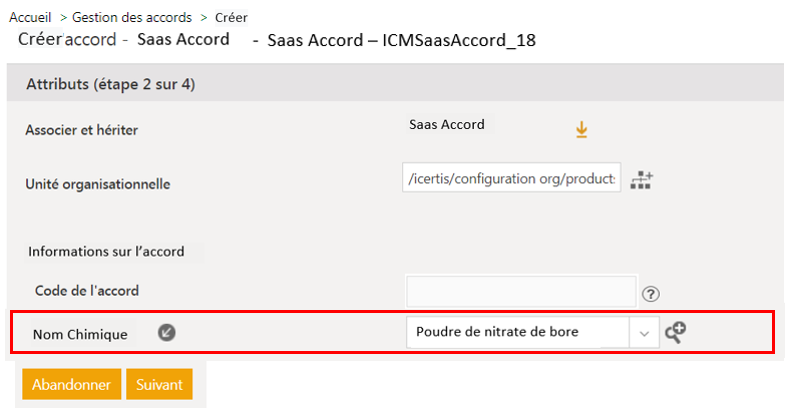The height and width of the screenshot is (408, 789).
Task: Focus the Code de l'accord field
Action: (x=521, y=291)
